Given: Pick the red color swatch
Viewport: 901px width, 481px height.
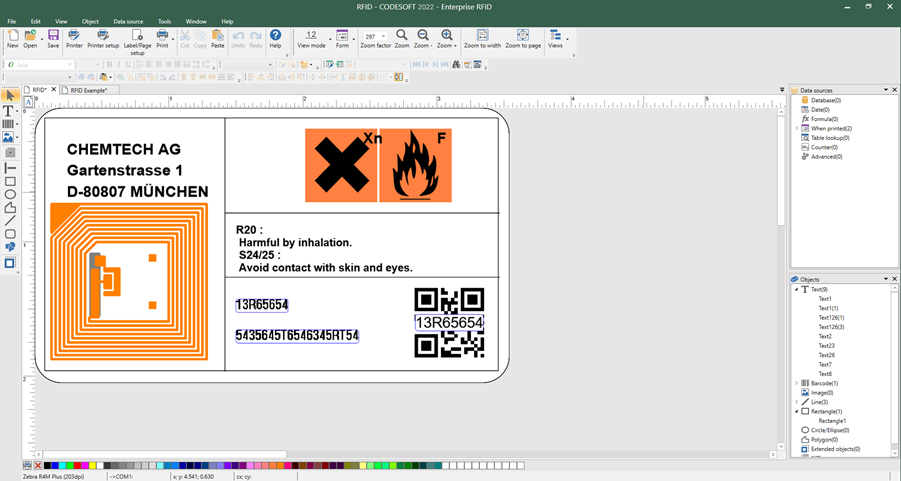Looking at the screenshot, I should pyautogui.click(x=78, y=465).
